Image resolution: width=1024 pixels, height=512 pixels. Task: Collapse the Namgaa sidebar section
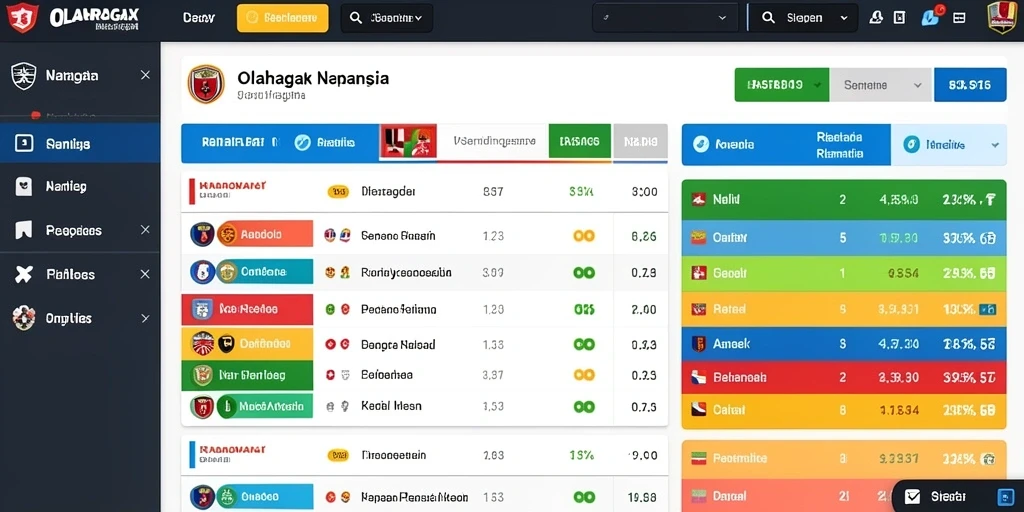(x=145, y=75)
